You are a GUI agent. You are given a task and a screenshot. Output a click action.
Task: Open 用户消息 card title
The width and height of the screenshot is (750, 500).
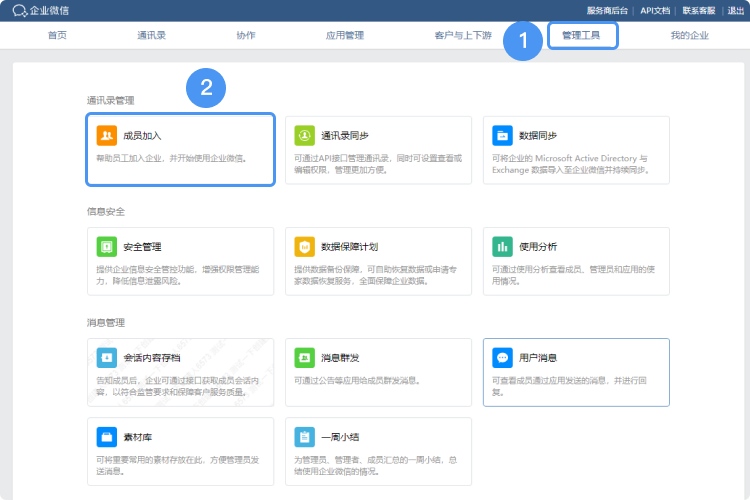pyautogui.click(x=538, y=358)
